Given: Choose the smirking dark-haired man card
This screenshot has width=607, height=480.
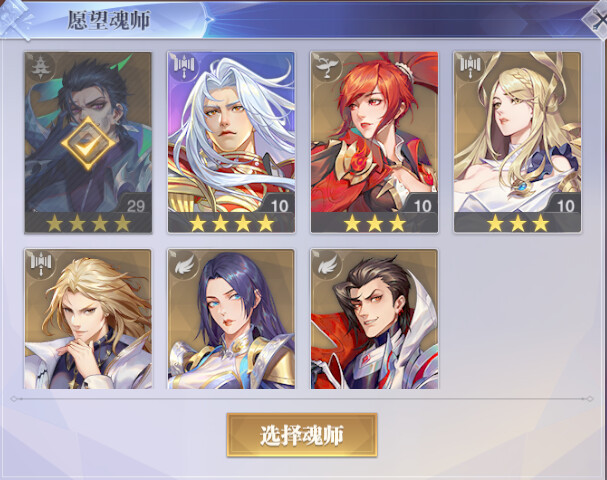Looking at the screenshot, I should 374,319.
